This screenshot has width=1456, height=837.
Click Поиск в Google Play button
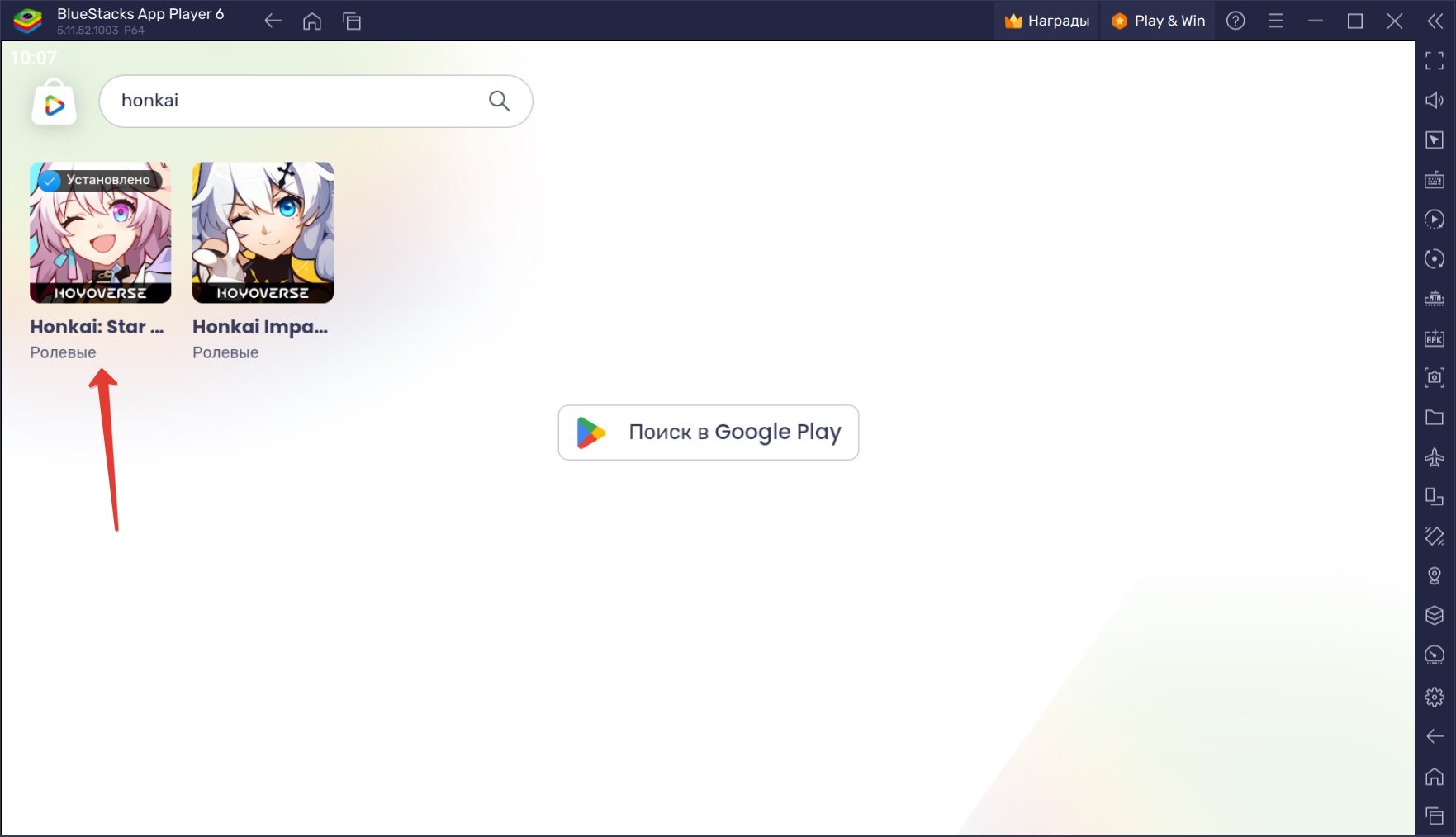point(709,433)
